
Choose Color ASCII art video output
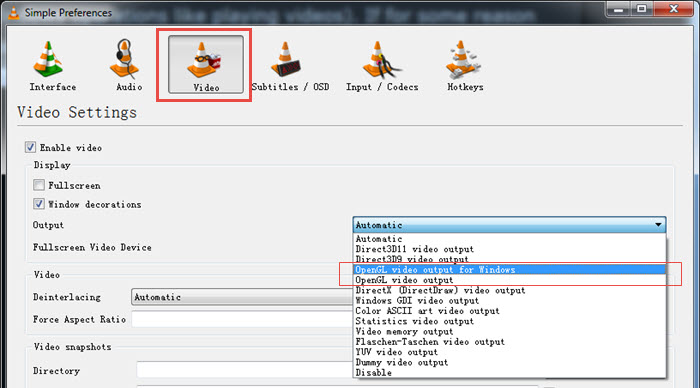[509, 311]
